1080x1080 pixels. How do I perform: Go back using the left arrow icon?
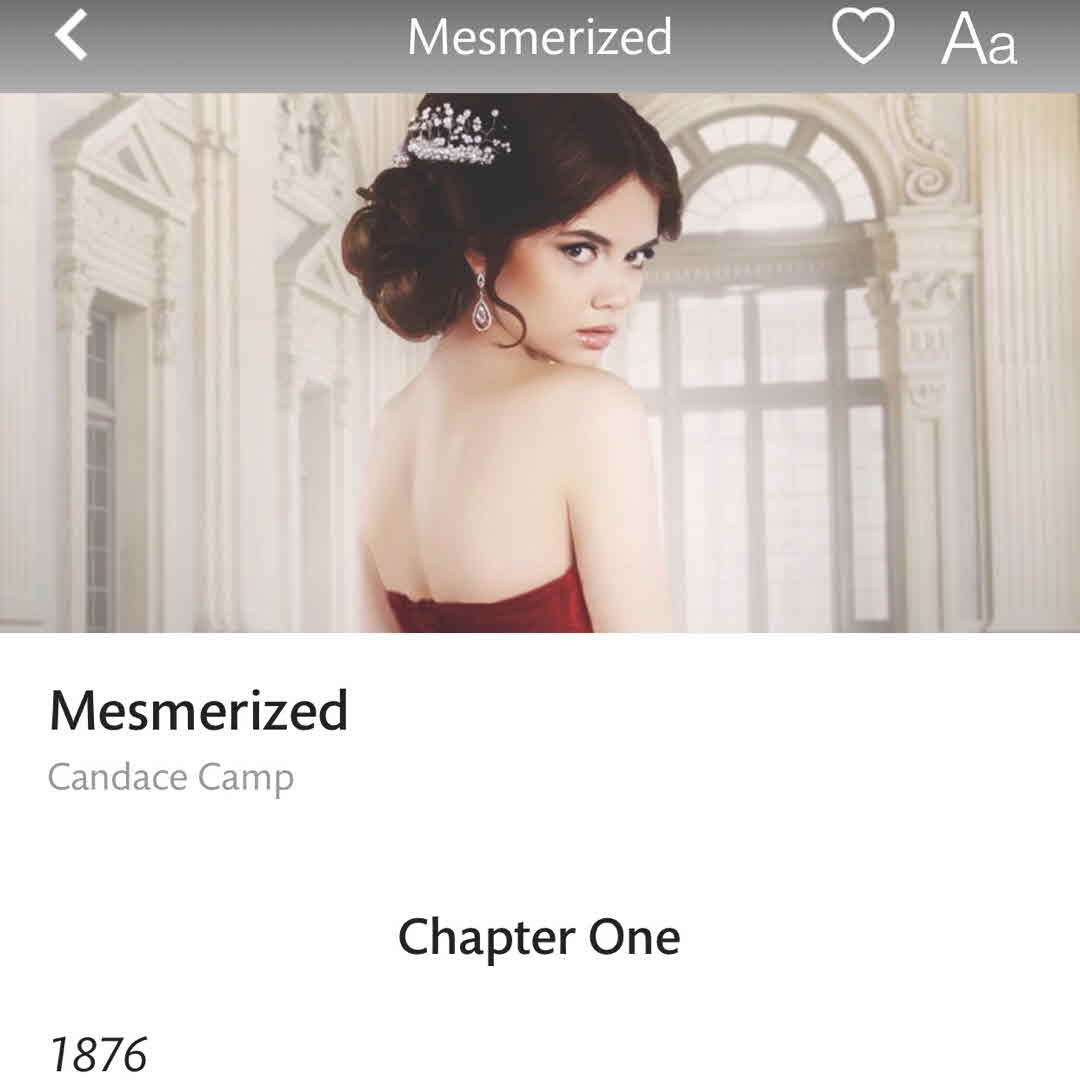pos(71,35)
